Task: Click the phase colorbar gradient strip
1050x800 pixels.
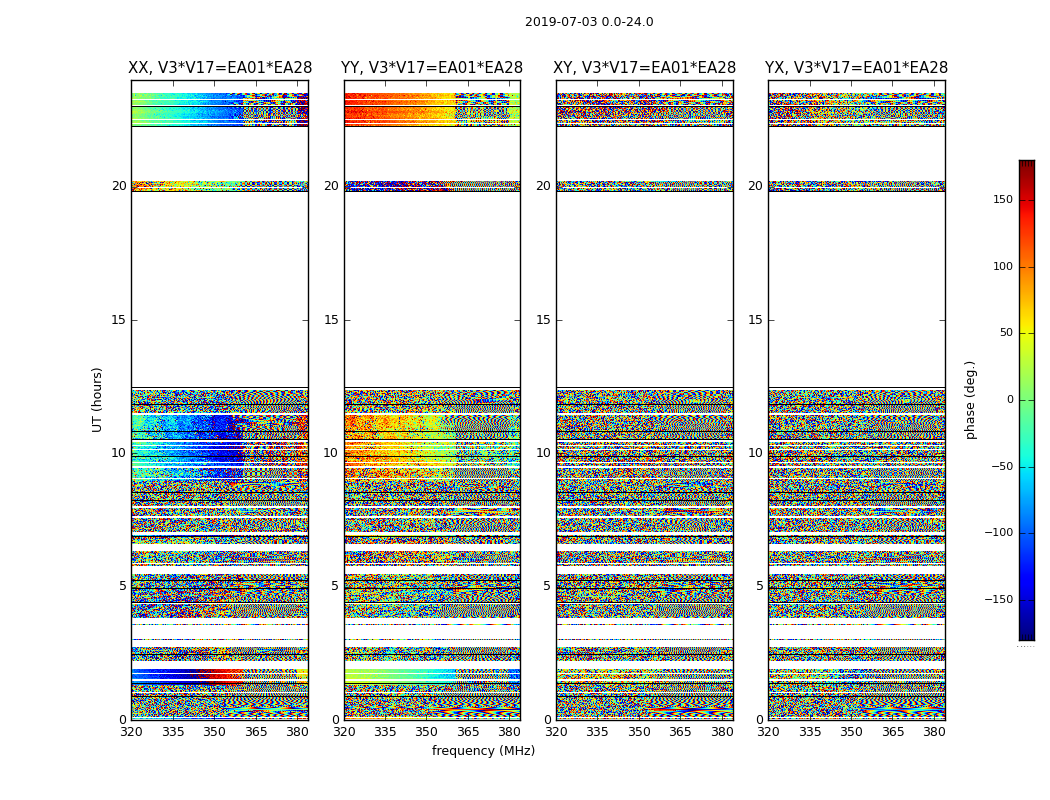Action: click(1027, 400)
